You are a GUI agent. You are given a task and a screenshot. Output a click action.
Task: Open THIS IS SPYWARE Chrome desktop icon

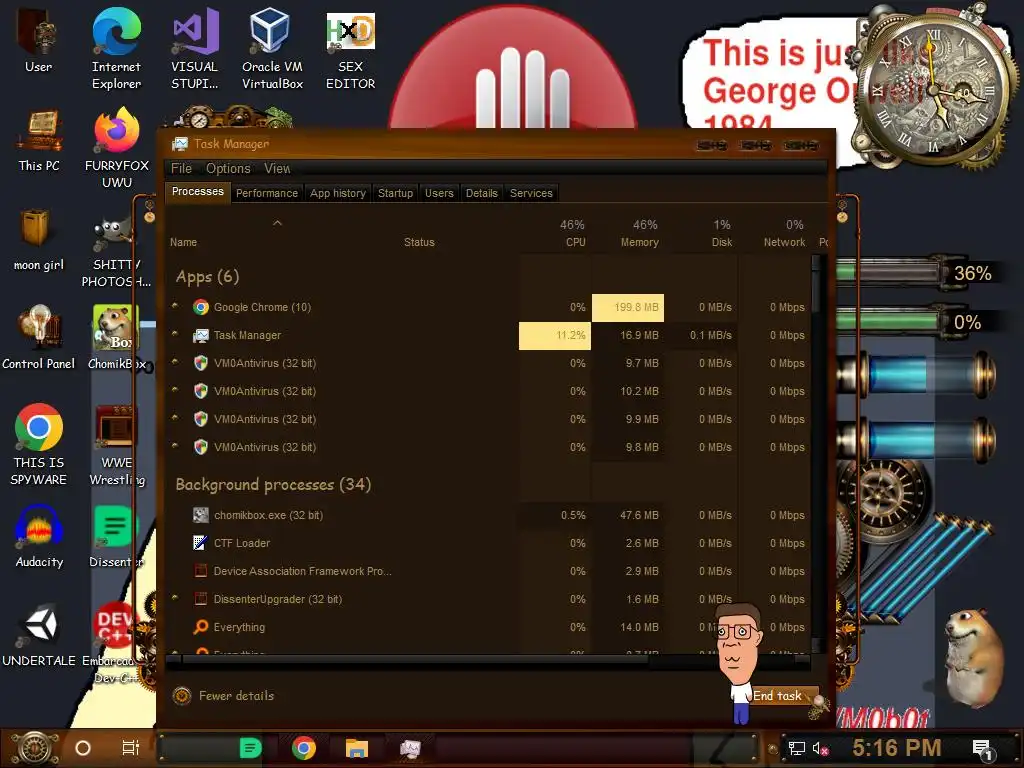(39, 444)
